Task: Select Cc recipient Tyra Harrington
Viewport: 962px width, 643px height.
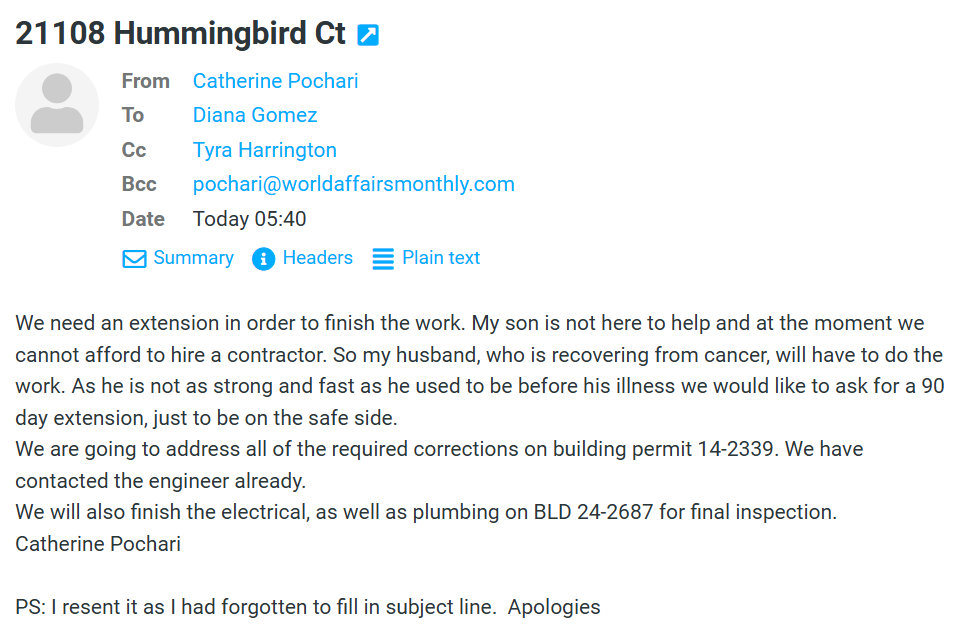Action: tap(264, 150)
